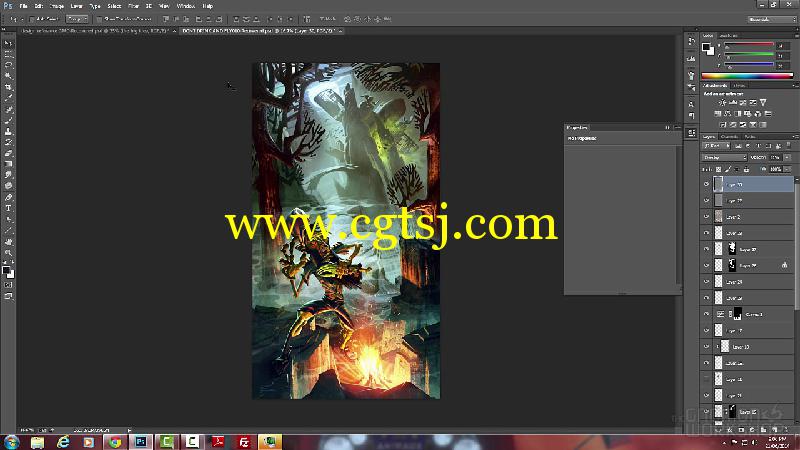Lock image pixels with brush icon
The image size is (800, 450).
[x=728, y=169]
